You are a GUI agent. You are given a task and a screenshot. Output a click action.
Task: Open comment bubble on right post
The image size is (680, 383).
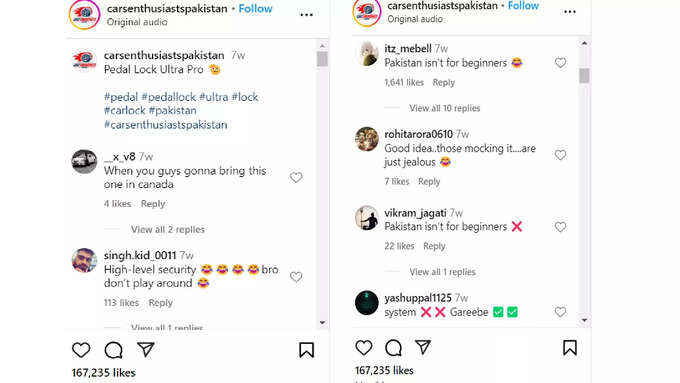tap(393, 348)
